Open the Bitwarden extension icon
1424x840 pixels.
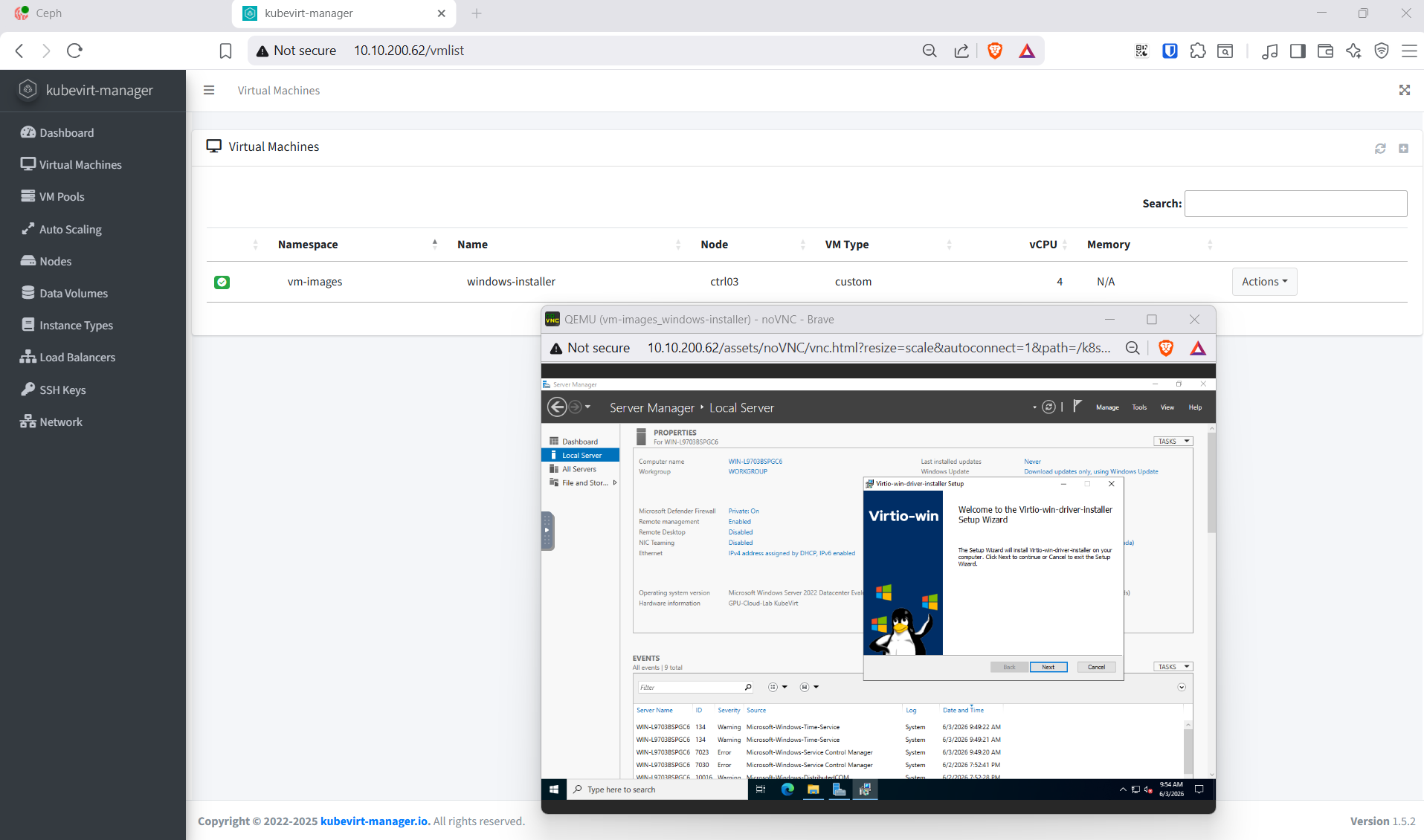tap(1170, 51)
